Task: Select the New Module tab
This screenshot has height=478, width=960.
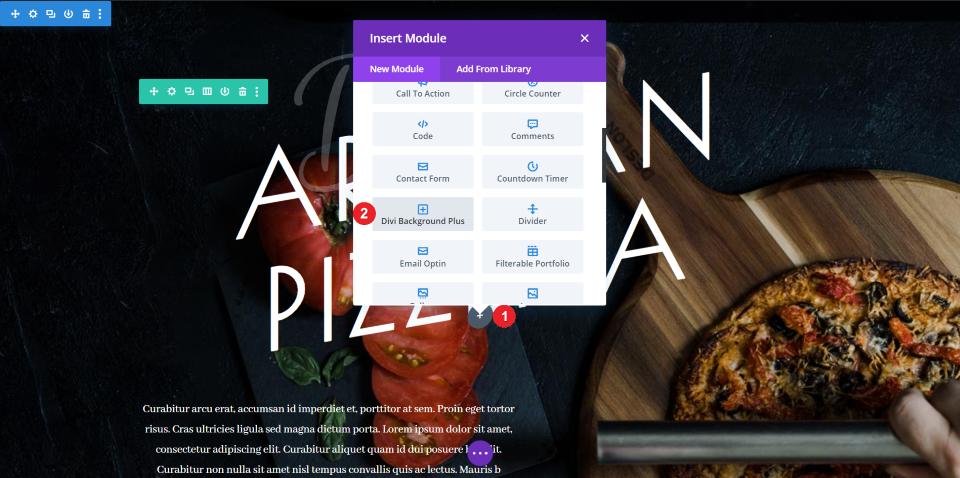Action: point(397,69)
